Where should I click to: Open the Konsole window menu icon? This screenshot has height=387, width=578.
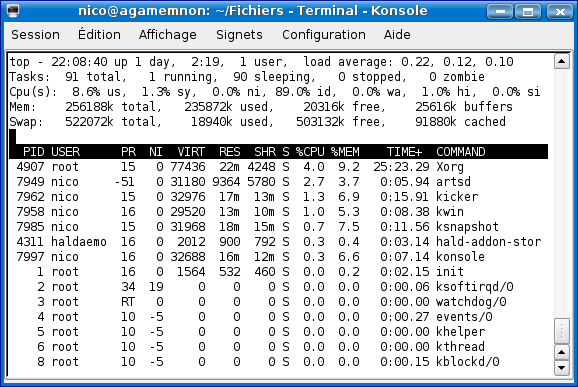[x=13, y=11]
